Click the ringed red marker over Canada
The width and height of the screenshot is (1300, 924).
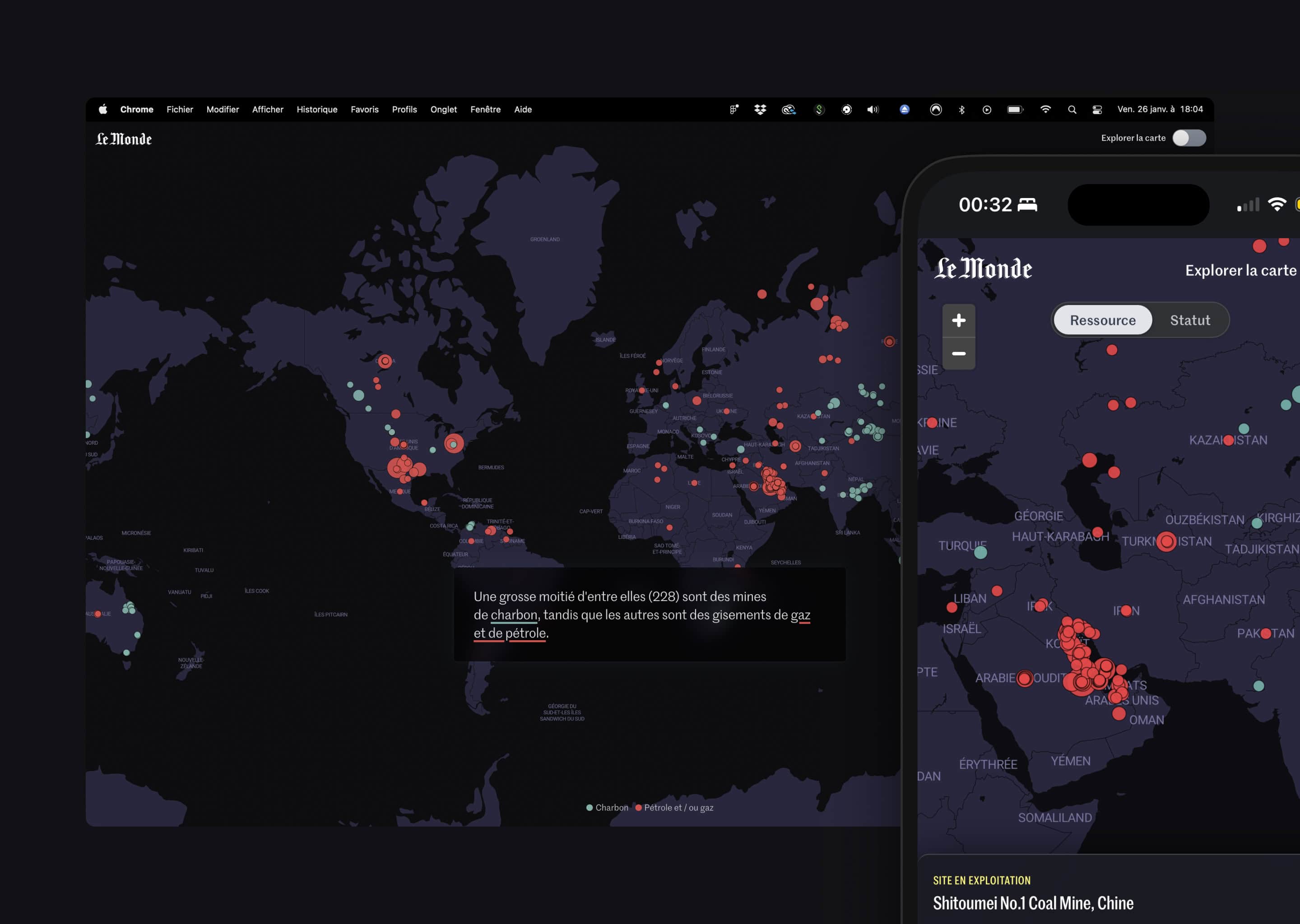click(x=385, y=361)
